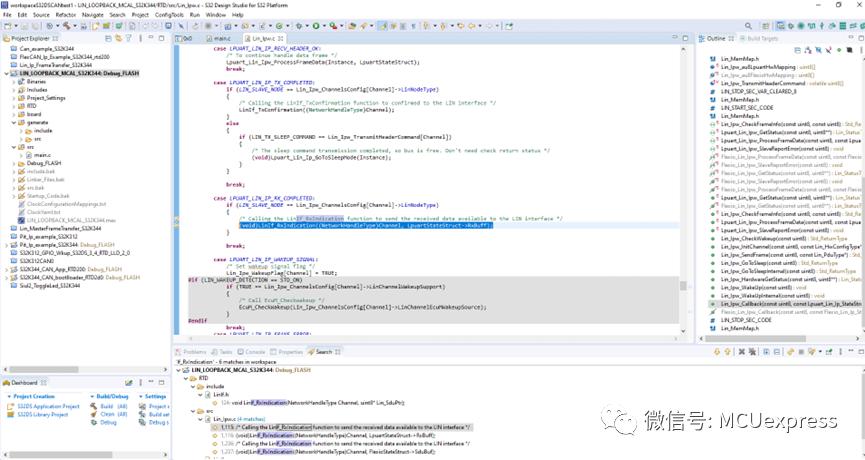Viewport: 865px width, 460px height.
Task: Show next match in Search view
Action: pos(717,352)
